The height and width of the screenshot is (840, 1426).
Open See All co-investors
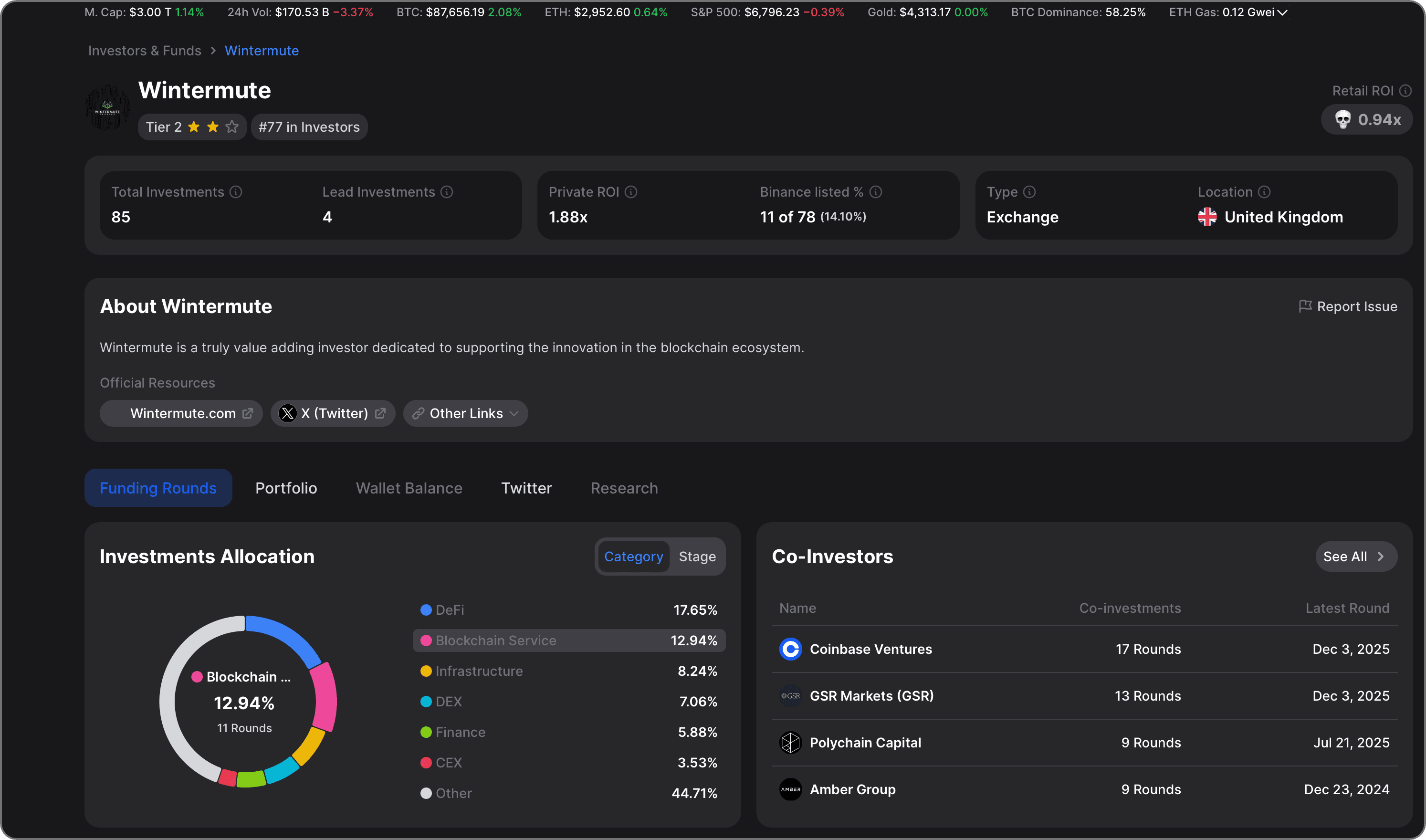(x=1355, y=556)
